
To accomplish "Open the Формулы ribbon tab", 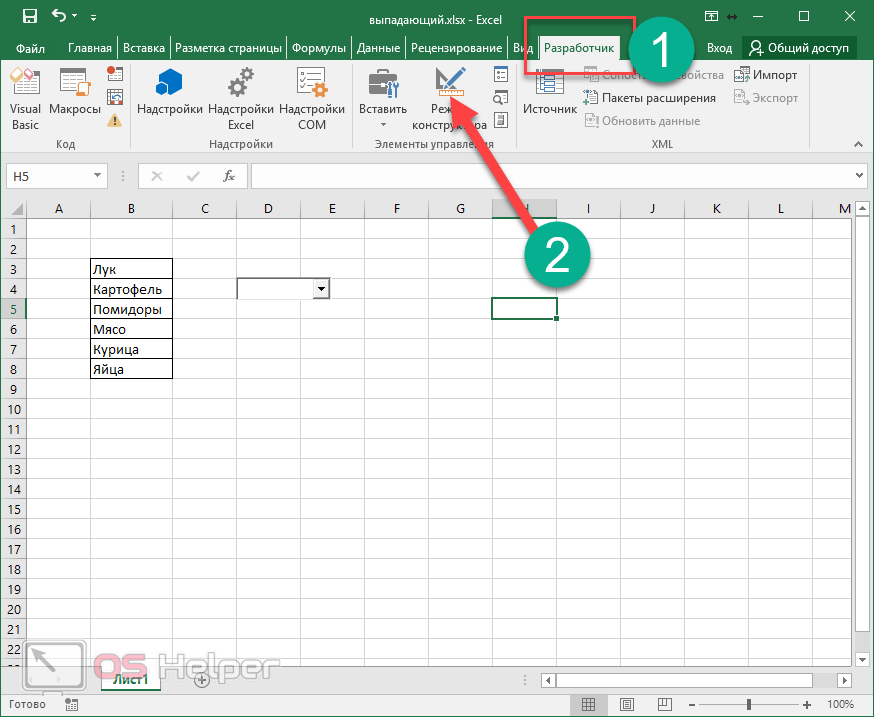I will pyautogui.click(x=319, y=48).
